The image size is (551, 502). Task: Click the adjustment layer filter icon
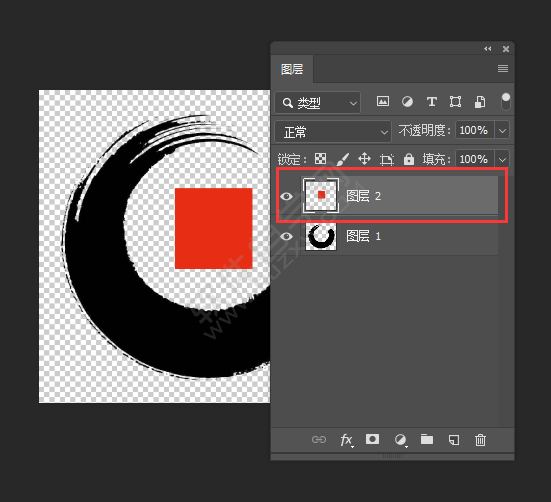pyautogui.click(x=407, y=102)
